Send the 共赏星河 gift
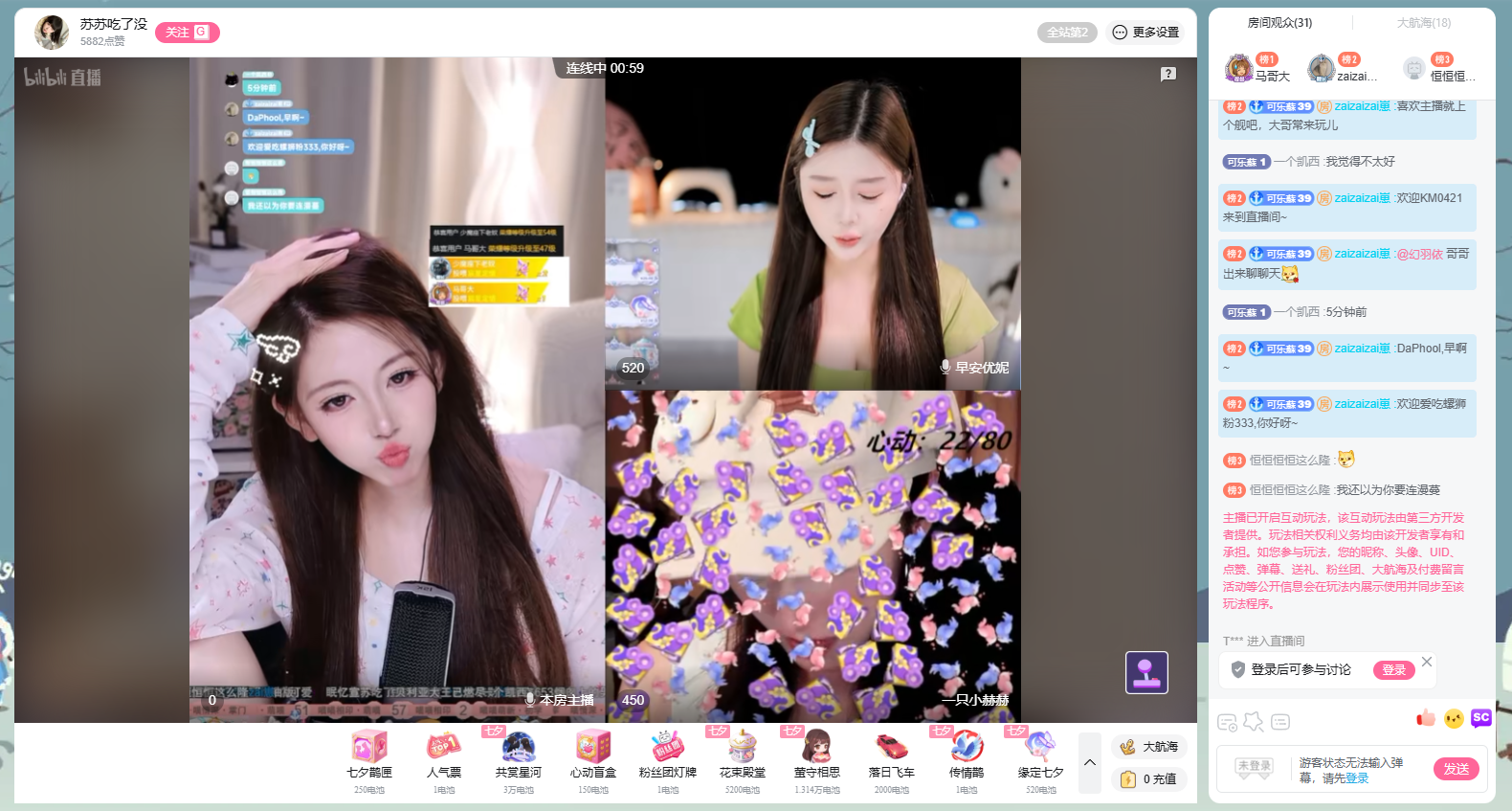 pyautogui.click(x=519, y=762)
